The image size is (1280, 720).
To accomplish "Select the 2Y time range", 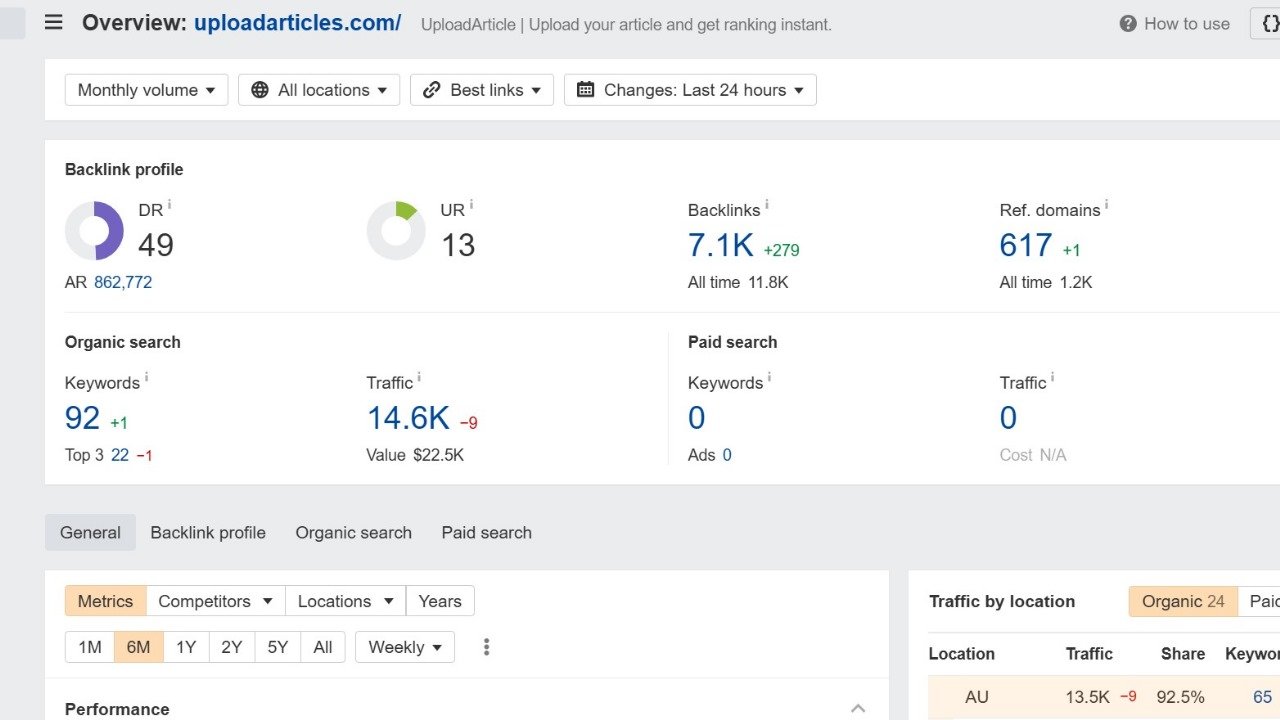I will tap(232, 647).
